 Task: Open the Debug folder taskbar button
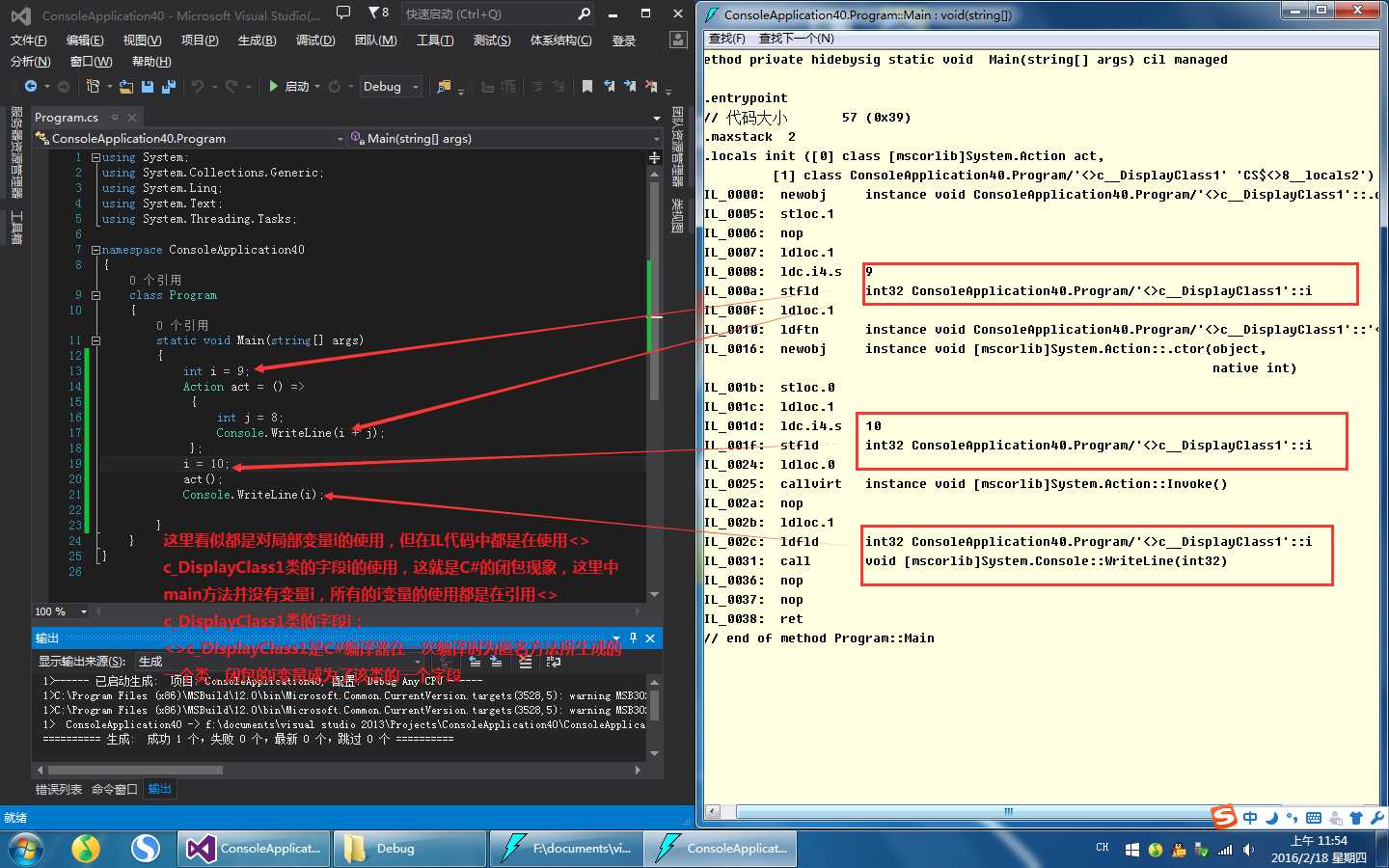click(409, 849)
